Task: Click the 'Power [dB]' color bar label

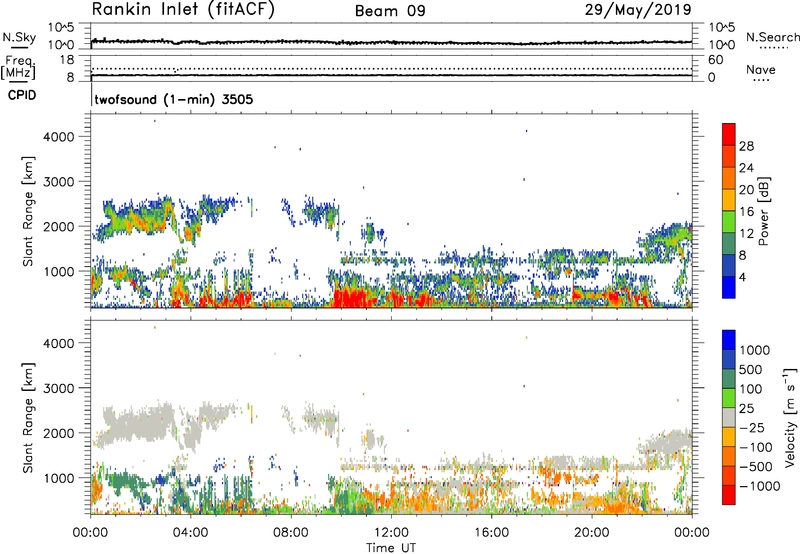Action: pos(763,211)
